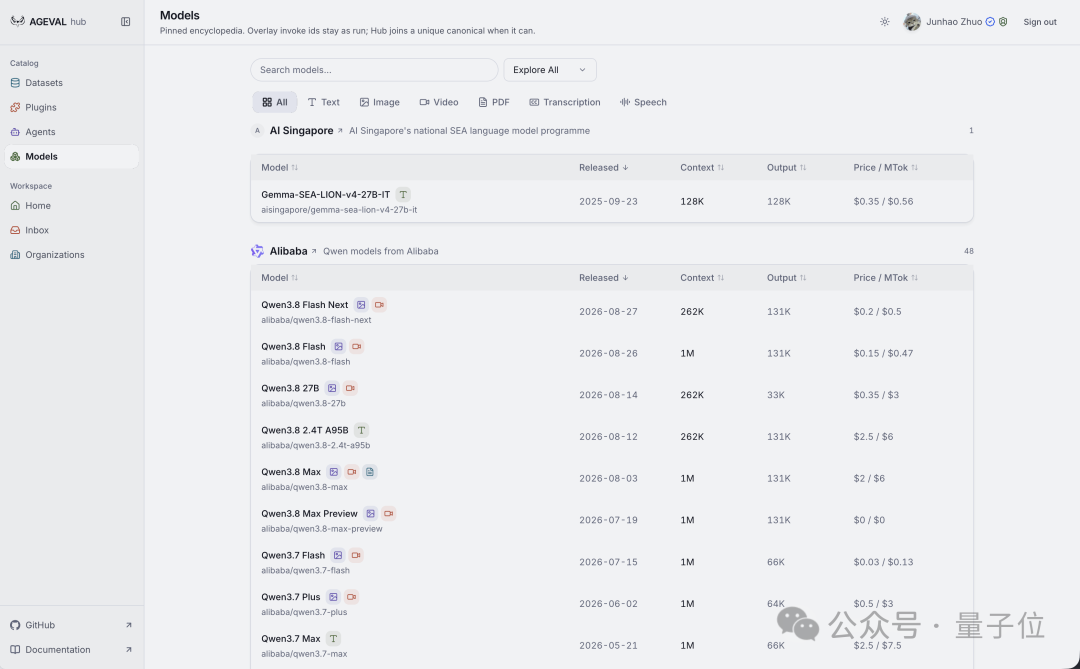1080x669 pixels.
Task: Sort AI Singapore table by Price / MTok
Action: click(885, 167)
